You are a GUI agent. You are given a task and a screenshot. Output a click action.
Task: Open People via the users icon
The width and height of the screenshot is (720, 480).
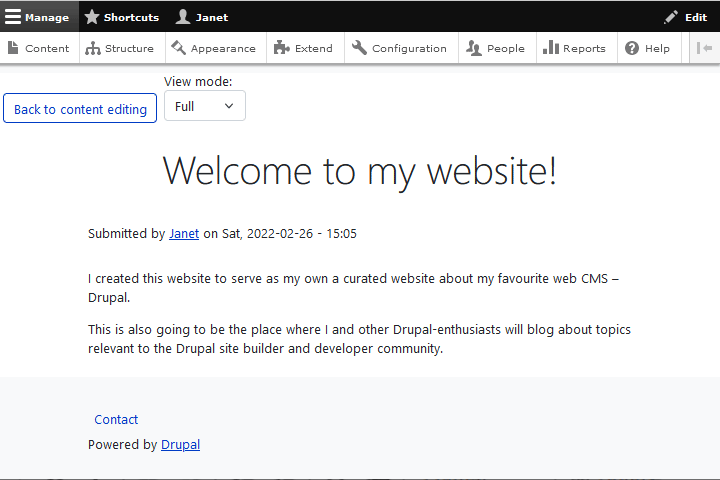(x=474, y=48)
